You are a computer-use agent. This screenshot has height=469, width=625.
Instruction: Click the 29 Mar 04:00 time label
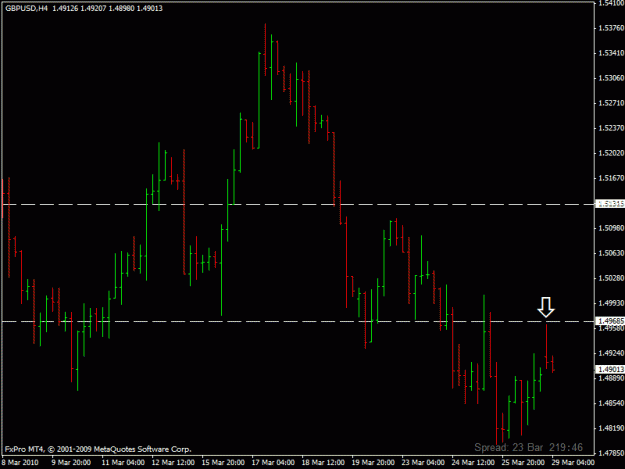(x=573, y=462)
